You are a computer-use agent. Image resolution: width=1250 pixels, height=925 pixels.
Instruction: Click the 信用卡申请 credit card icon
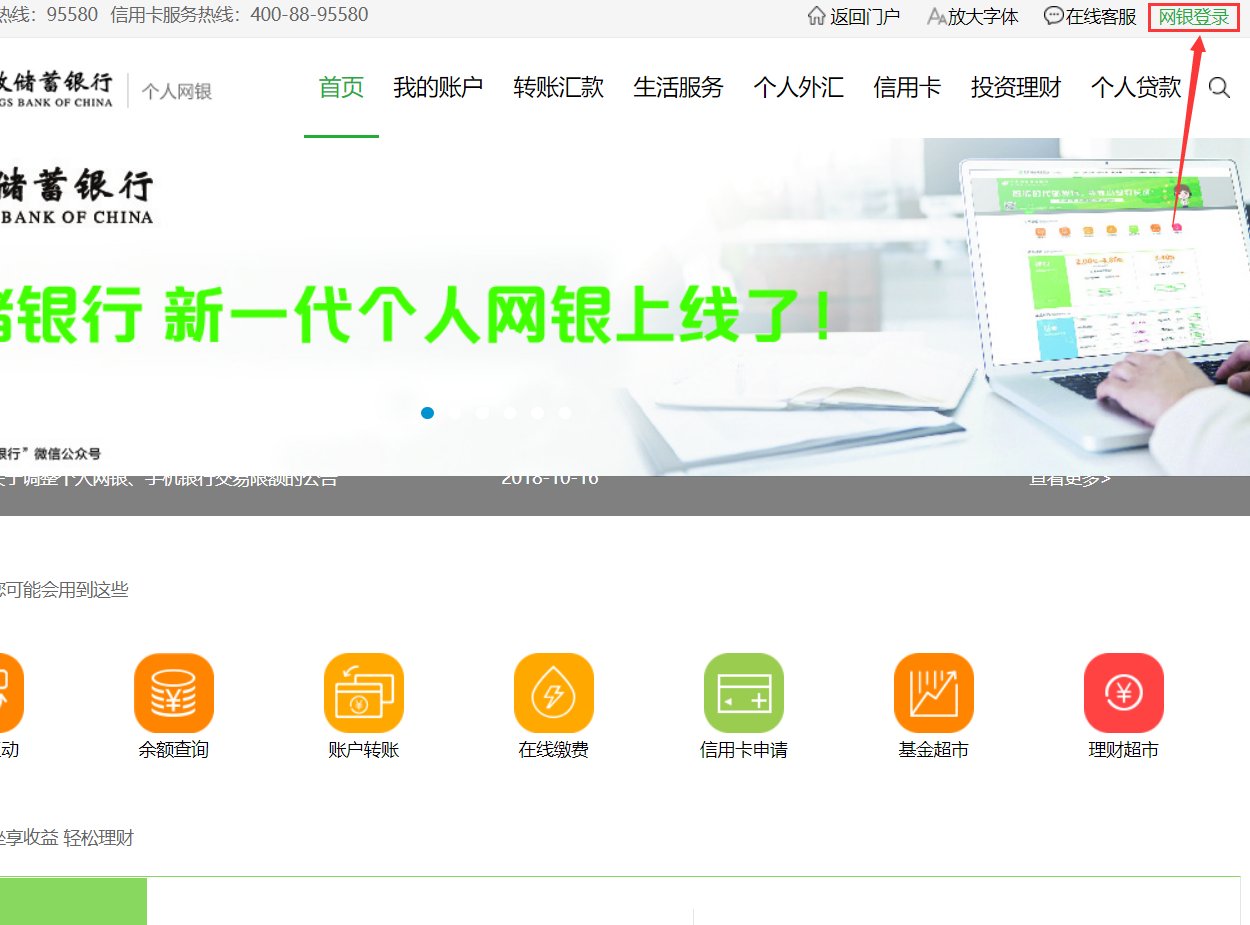pyautogui.click(x=743, y=692)
